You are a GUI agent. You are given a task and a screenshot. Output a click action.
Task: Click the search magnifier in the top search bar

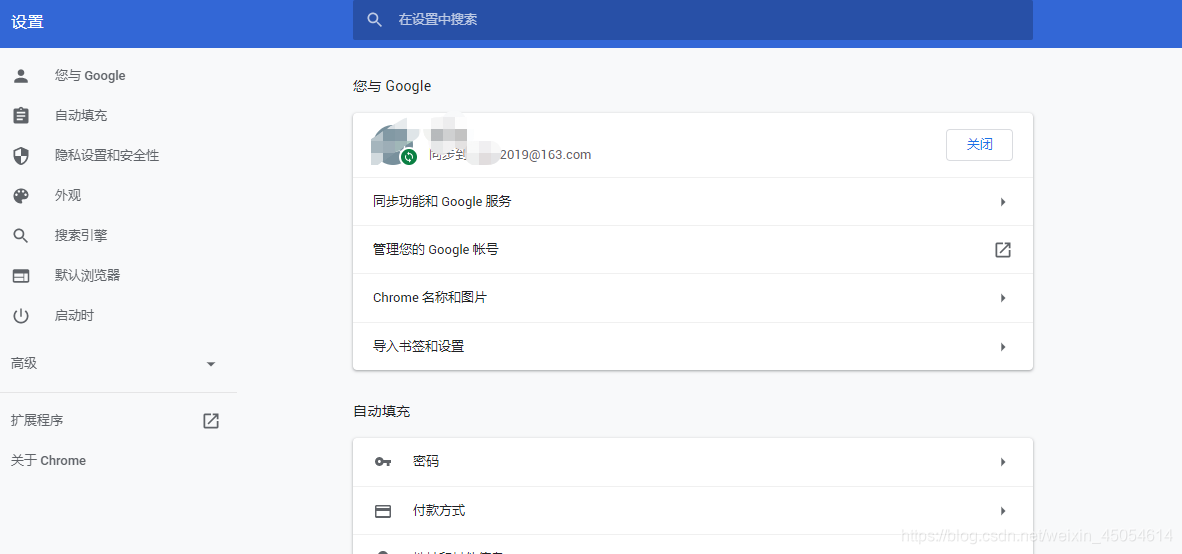coord(375,20)
